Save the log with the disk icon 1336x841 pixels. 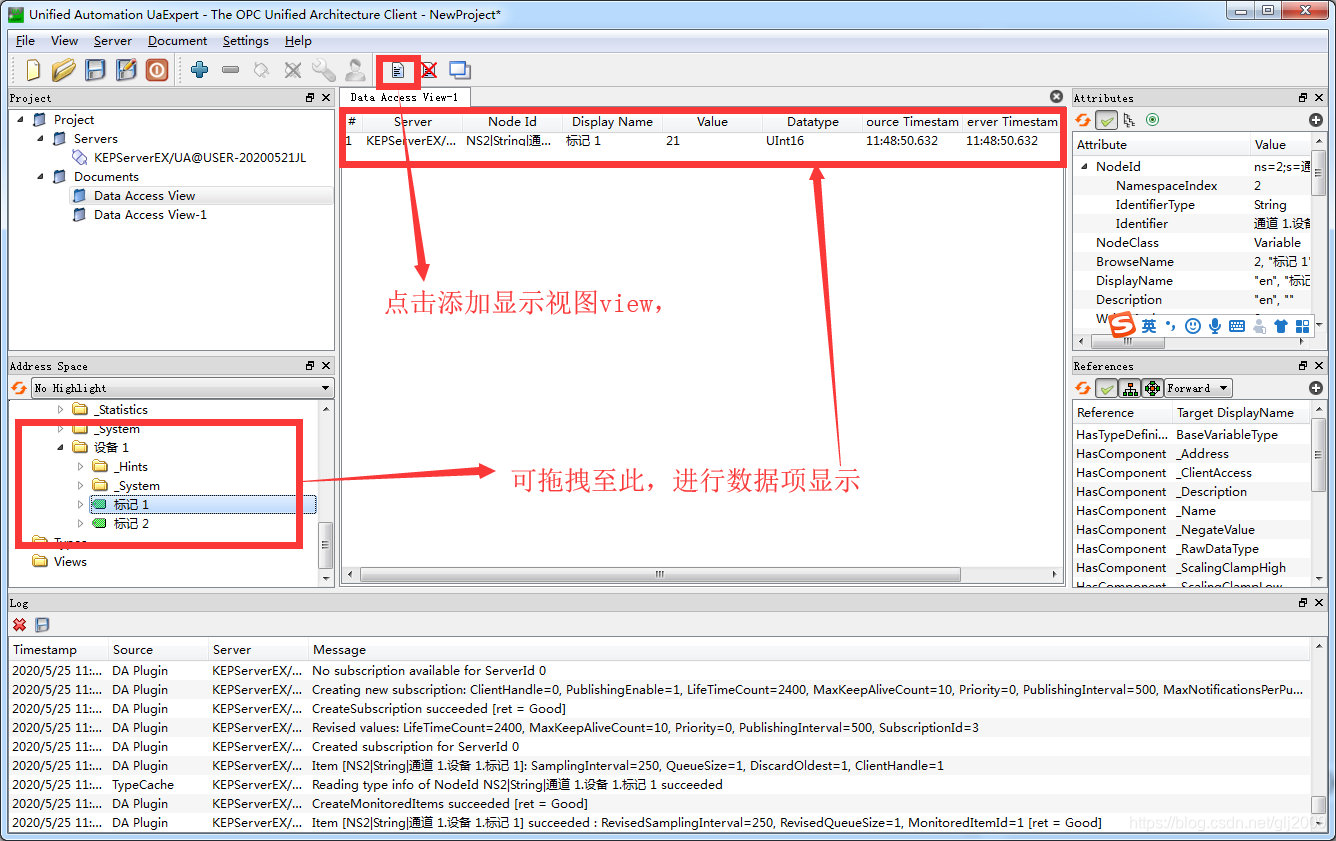click(42, 625)
